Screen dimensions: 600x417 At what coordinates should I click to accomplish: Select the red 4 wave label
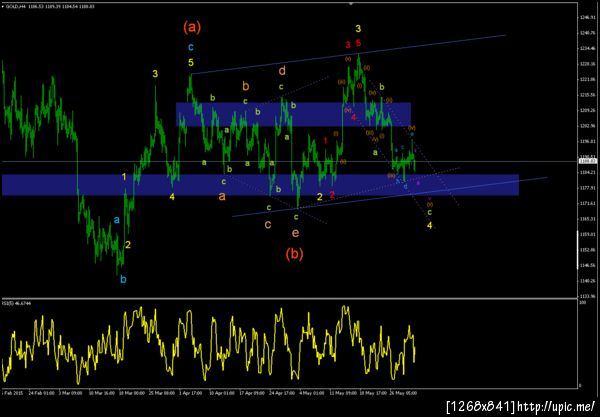point(354,117)
